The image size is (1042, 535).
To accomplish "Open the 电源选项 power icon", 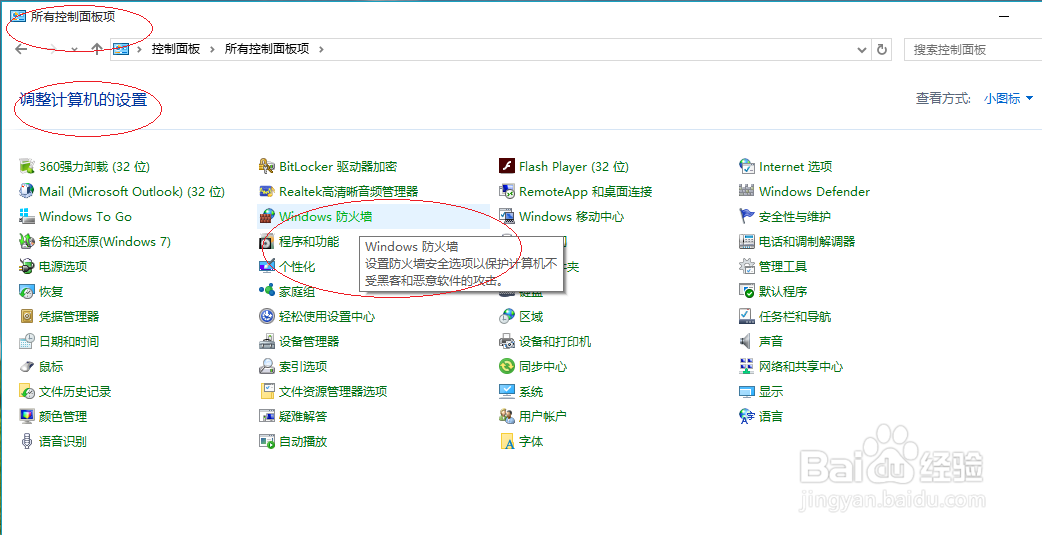I will (x=27, y=267).
